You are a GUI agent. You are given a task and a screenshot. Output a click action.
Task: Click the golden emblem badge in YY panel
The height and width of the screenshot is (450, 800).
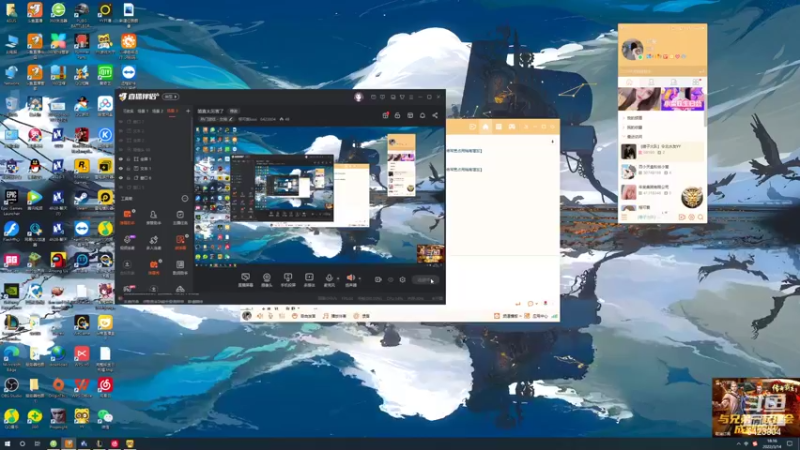tap(691, 197)
